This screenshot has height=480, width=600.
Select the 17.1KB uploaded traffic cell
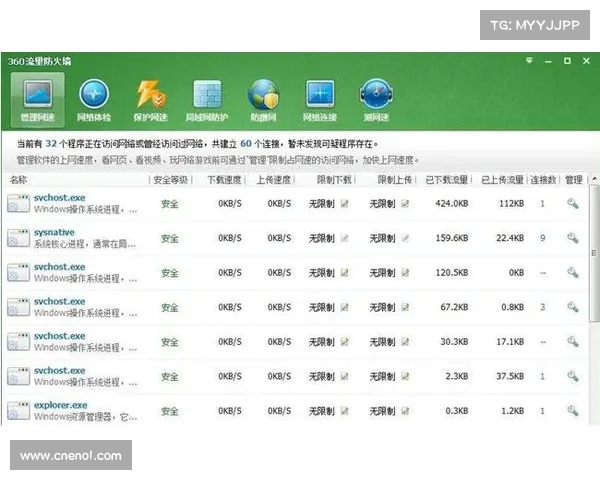510,341
